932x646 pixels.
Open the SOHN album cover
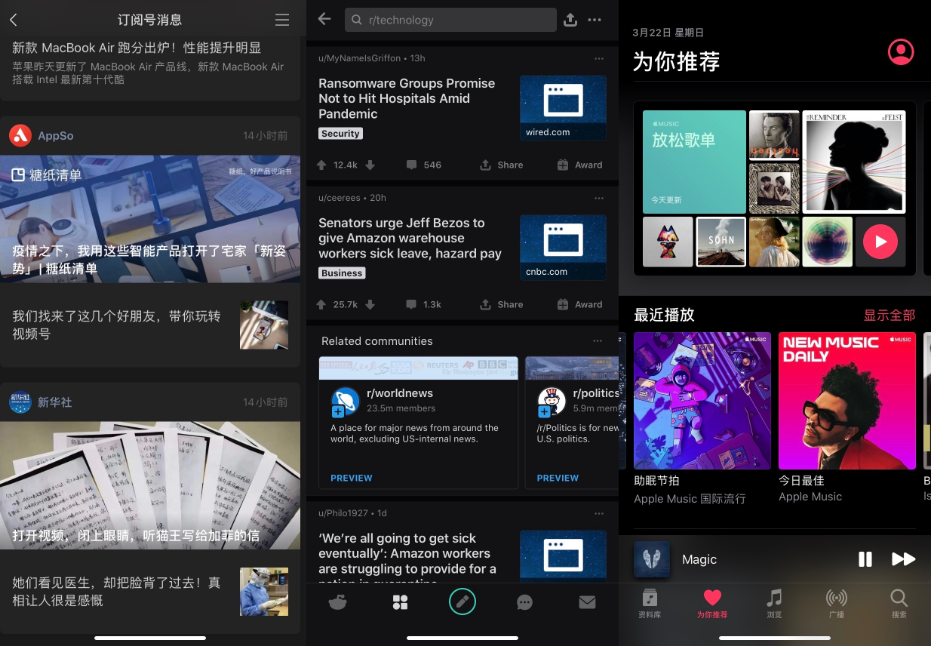[x=721, y=242]
